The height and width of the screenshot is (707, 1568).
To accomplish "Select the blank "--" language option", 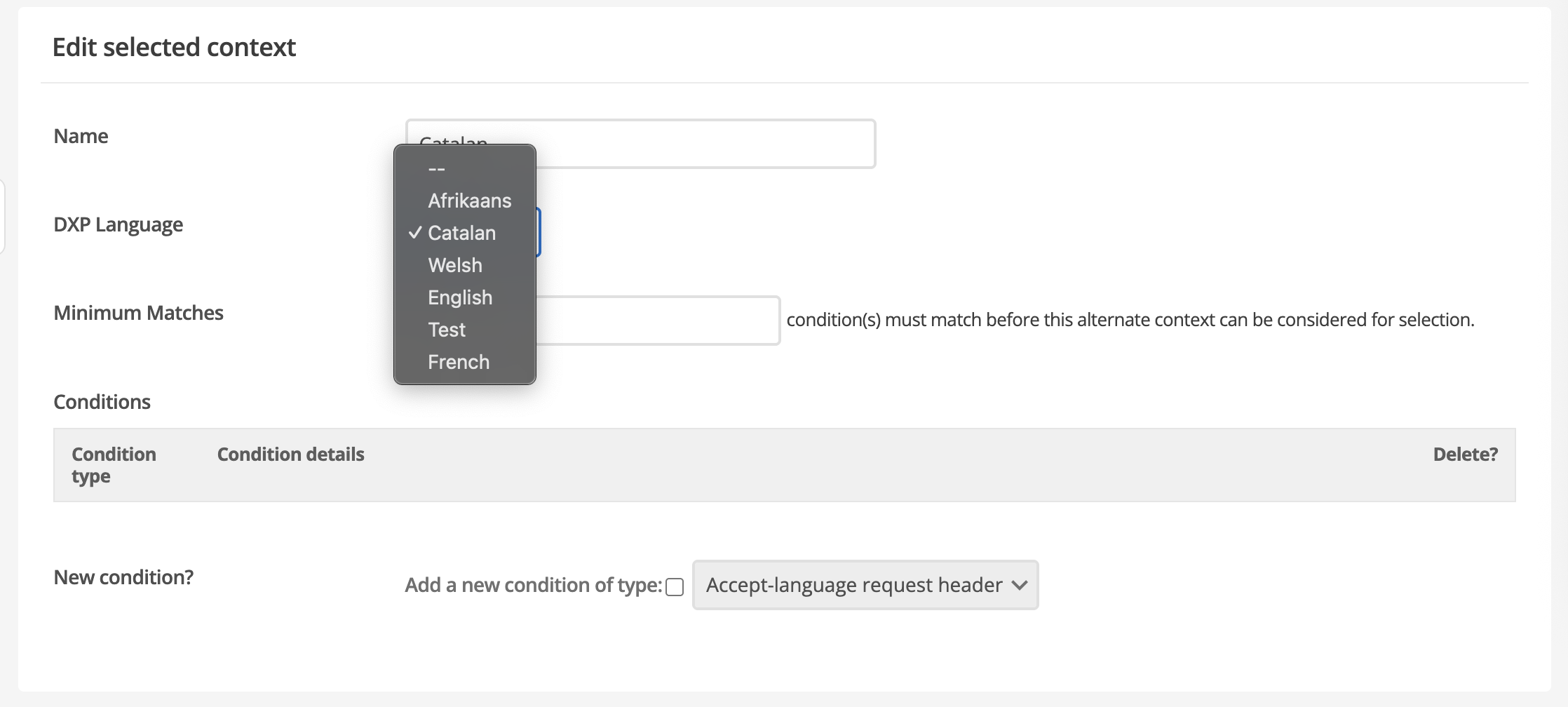I will pos(437,168).
